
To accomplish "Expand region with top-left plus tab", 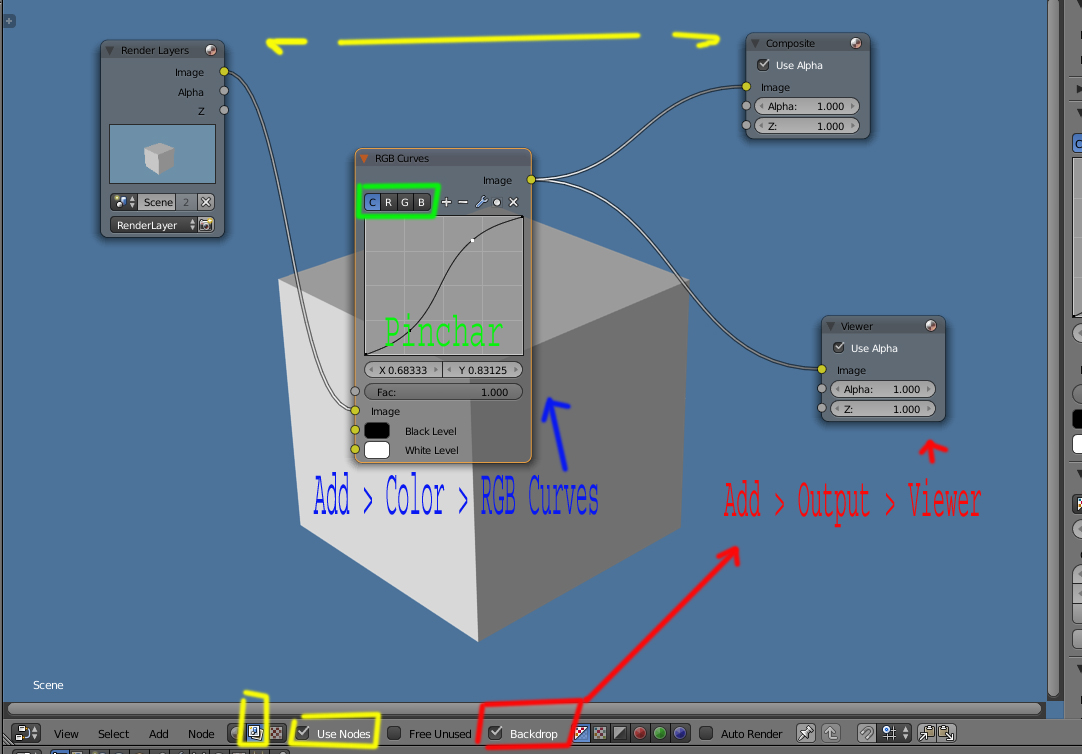I will 9,21.
